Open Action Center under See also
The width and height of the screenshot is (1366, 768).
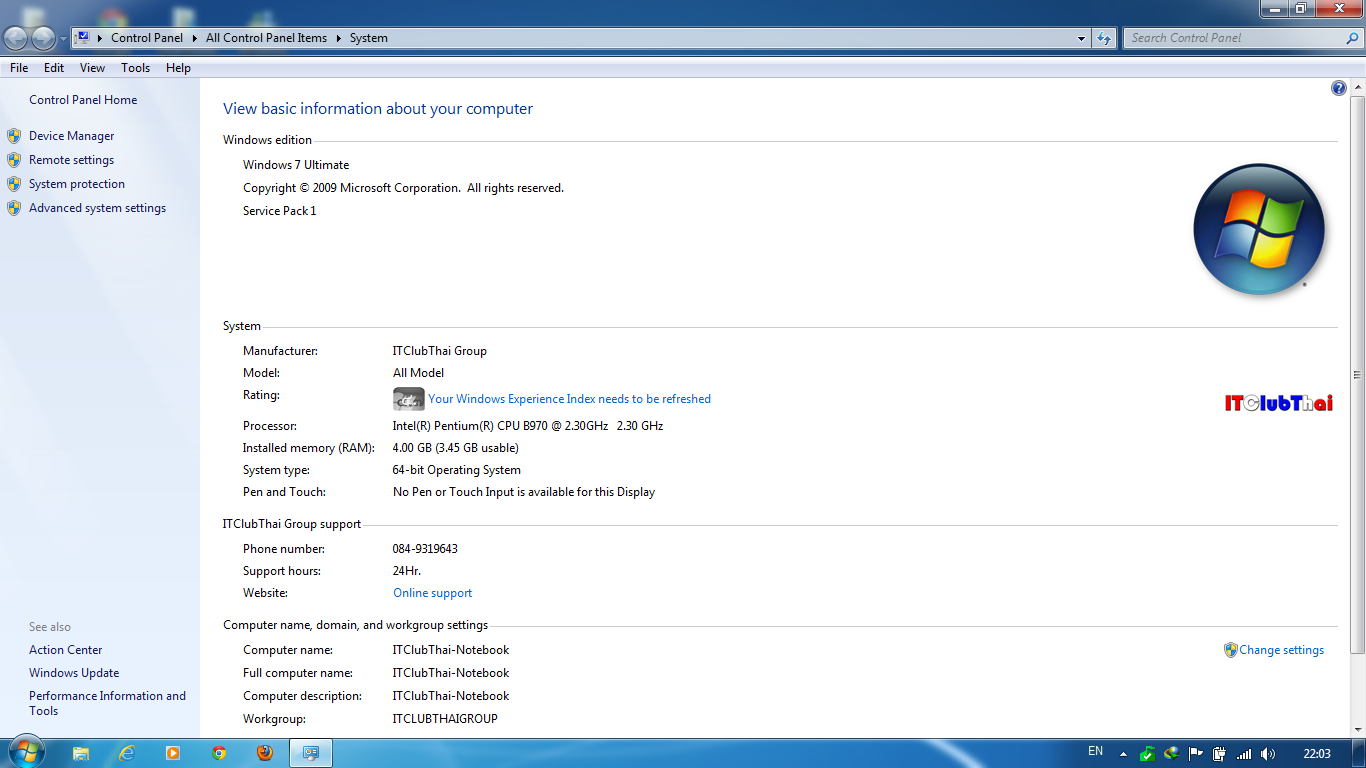65,650
